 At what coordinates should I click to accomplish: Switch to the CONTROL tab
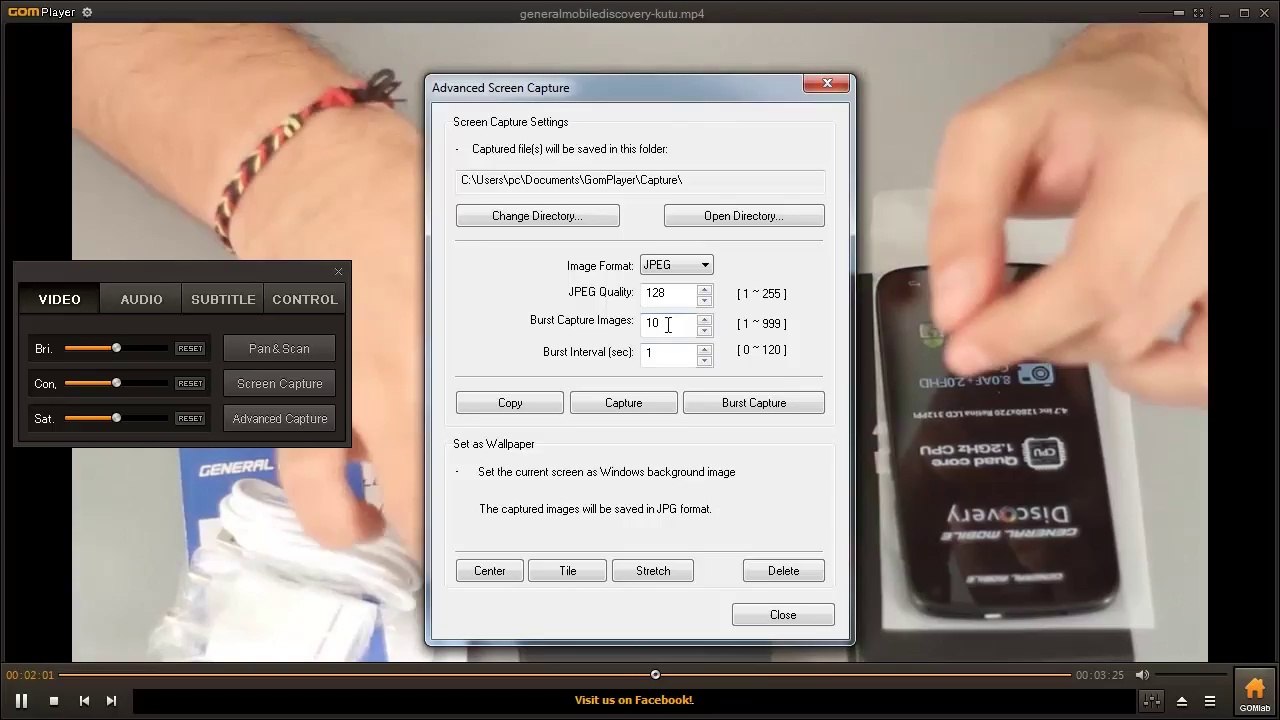click(x=305, y=299)
